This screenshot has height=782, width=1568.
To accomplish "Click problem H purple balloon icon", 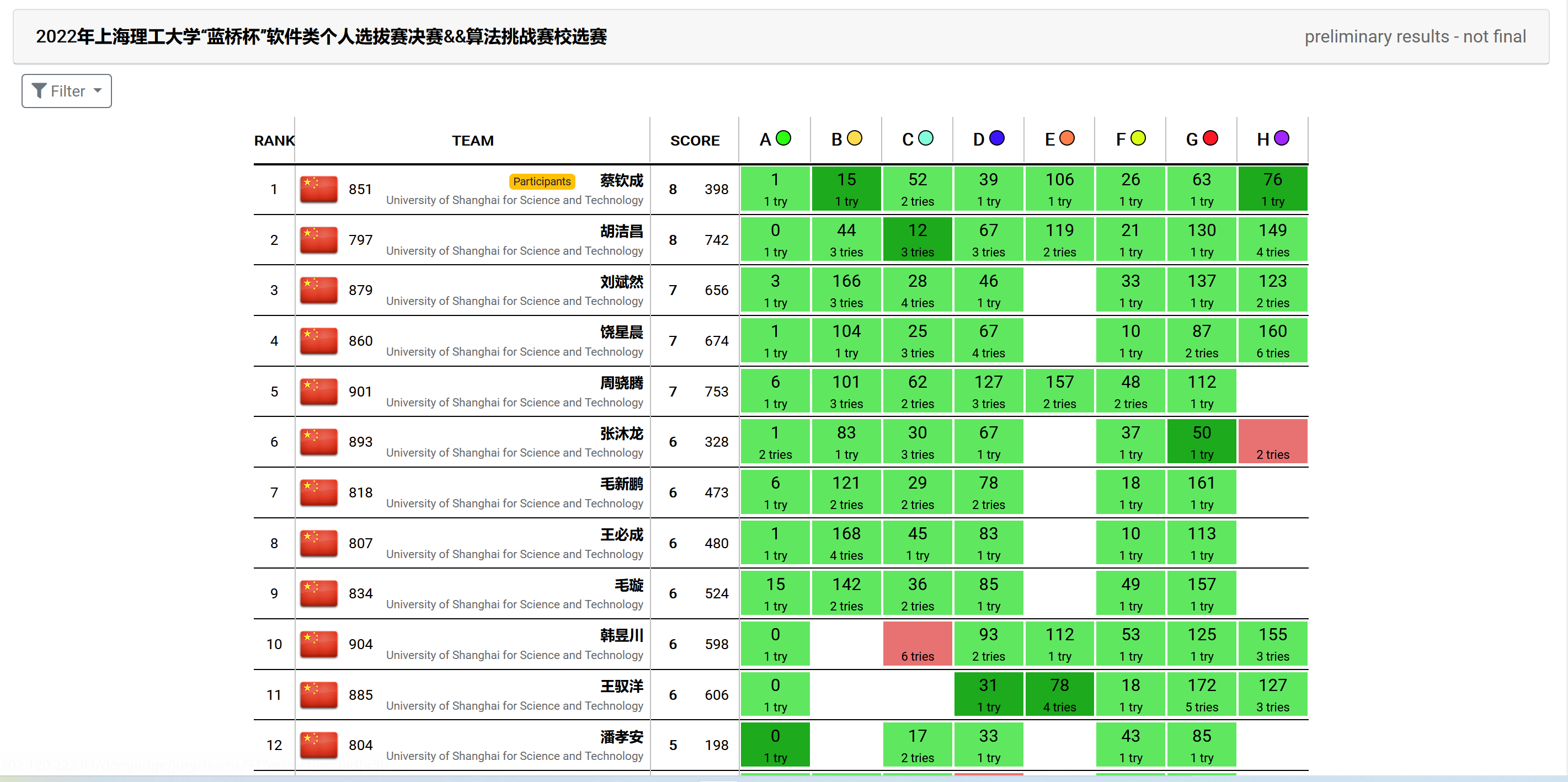I will pyautogui.click(x=1281, y=139).
